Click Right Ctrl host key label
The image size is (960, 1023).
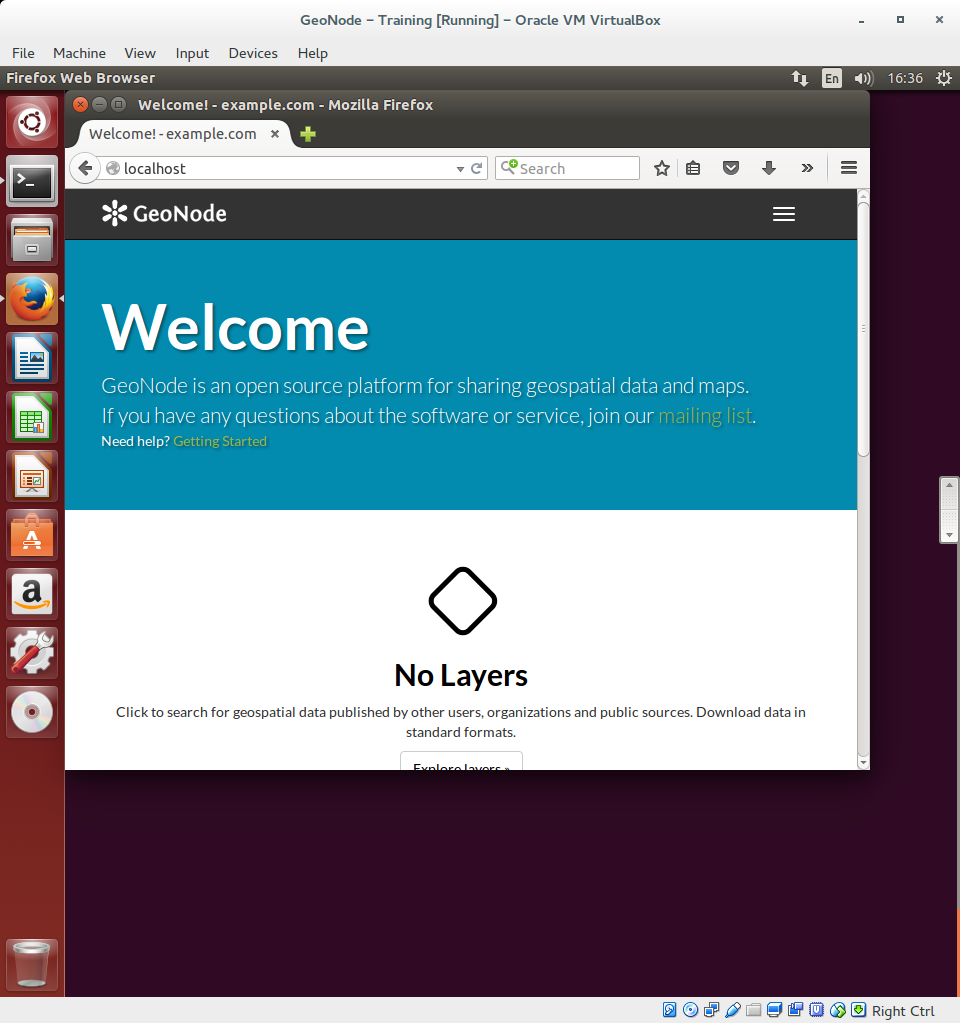[x=903, y=1011]
